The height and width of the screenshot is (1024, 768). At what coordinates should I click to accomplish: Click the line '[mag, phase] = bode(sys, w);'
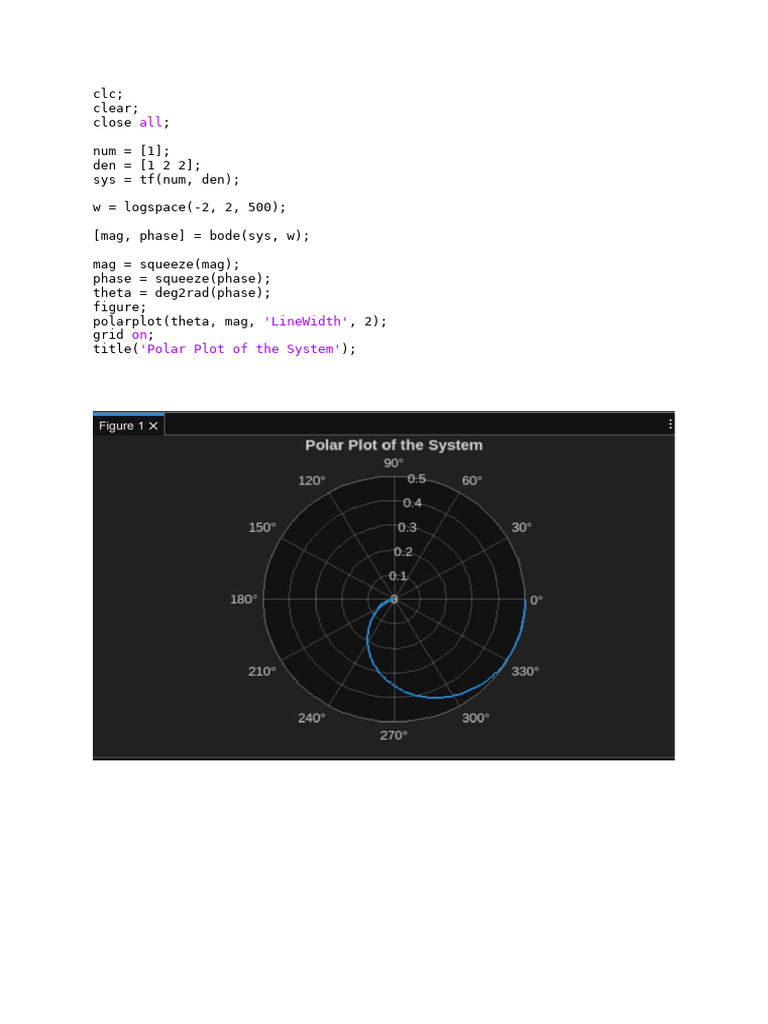coord(201,236)
